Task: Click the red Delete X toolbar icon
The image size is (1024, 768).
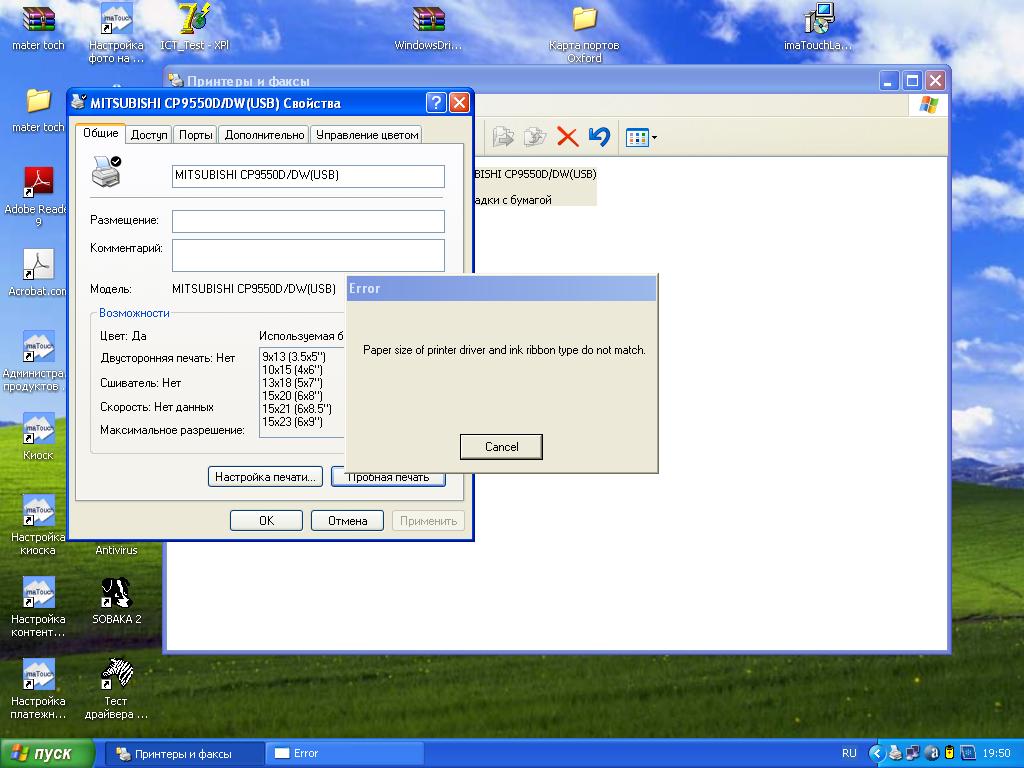Action: [568, 137]
